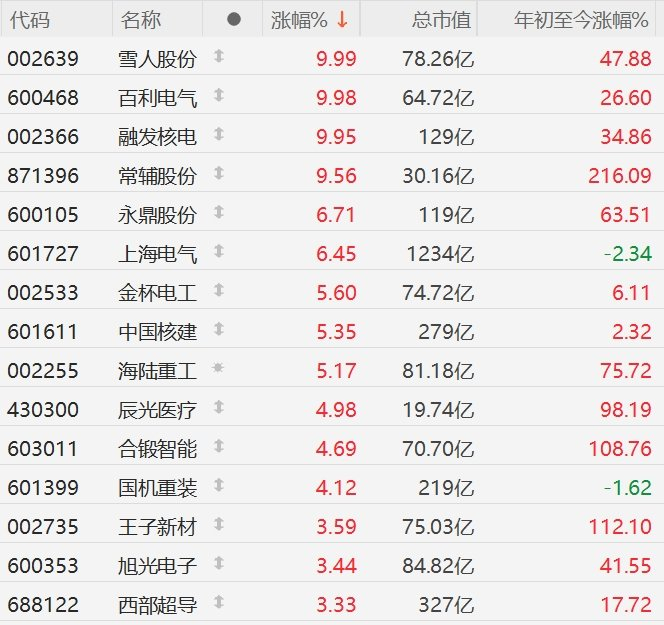Open stock name 海陆重工
The width and height of the screenshot is (664, 625).
158,371
